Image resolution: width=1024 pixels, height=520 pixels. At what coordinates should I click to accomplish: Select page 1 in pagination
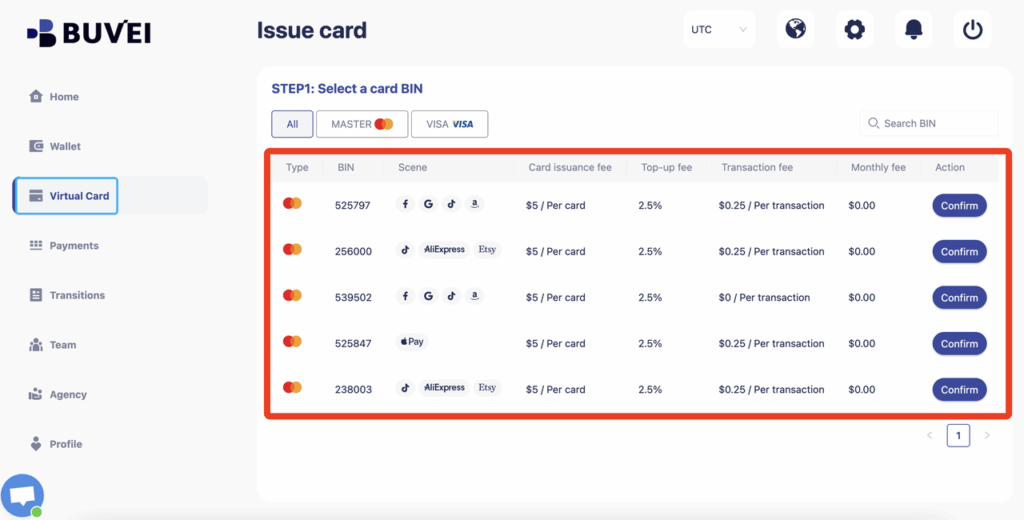point(958,435)
